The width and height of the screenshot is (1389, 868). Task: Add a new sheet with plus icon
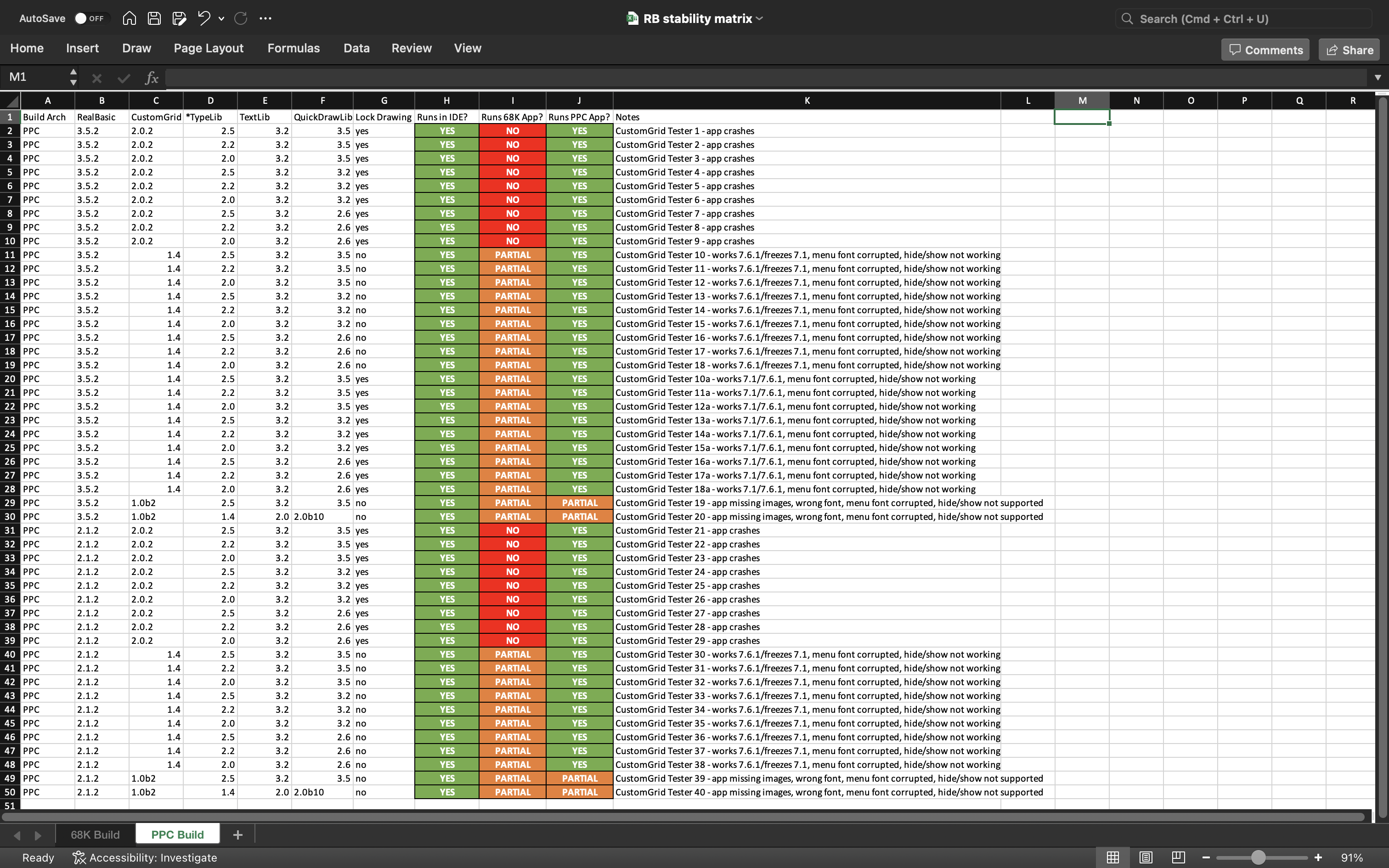[237, 835]
